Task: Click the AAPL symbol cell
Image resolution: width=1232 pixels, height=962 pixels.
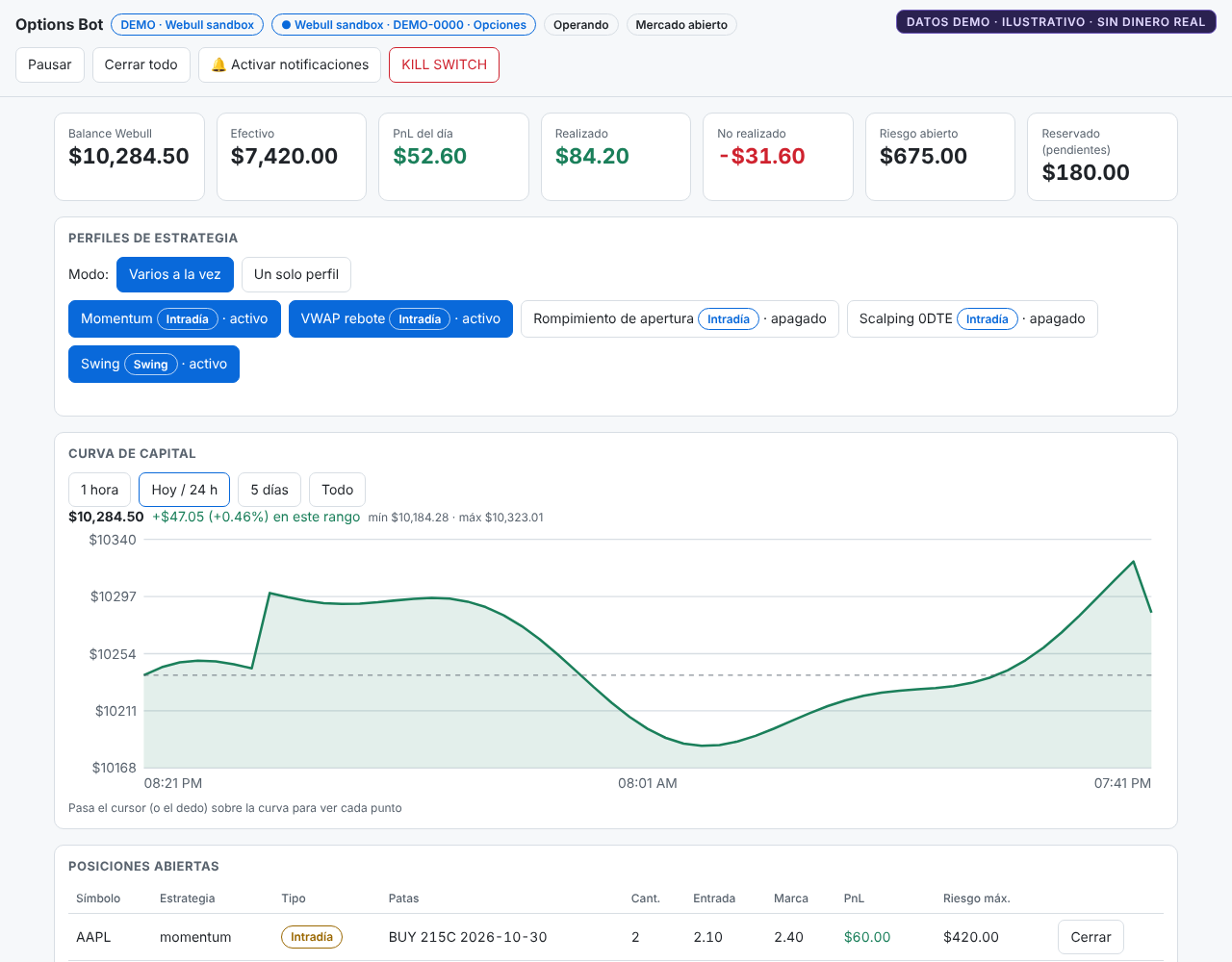Action: pos(93,937)
